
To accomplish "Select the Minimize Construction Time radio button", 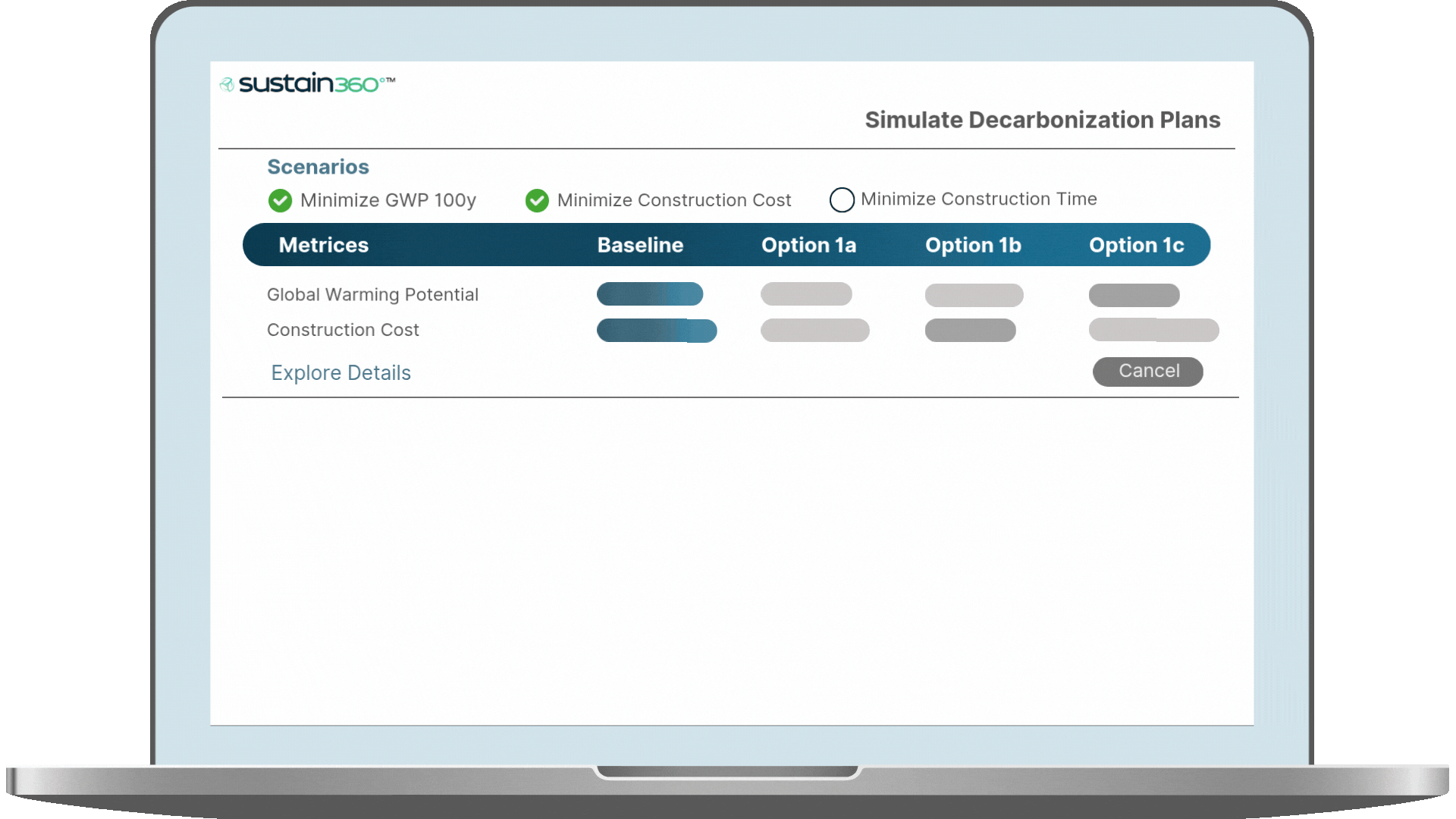I will point(842,199).
